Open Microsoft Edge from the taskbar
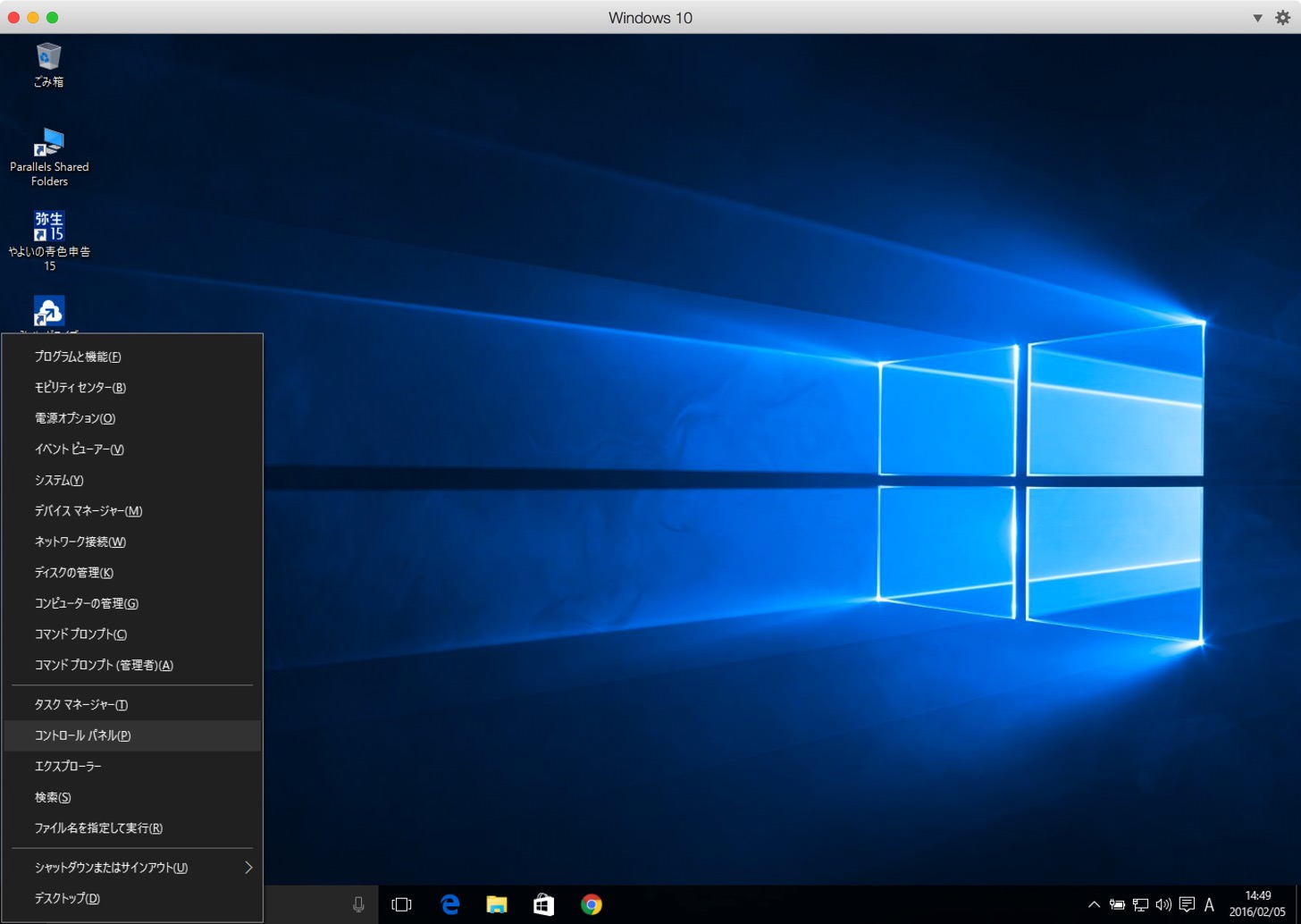1301x924 pixels. point(449,904)
